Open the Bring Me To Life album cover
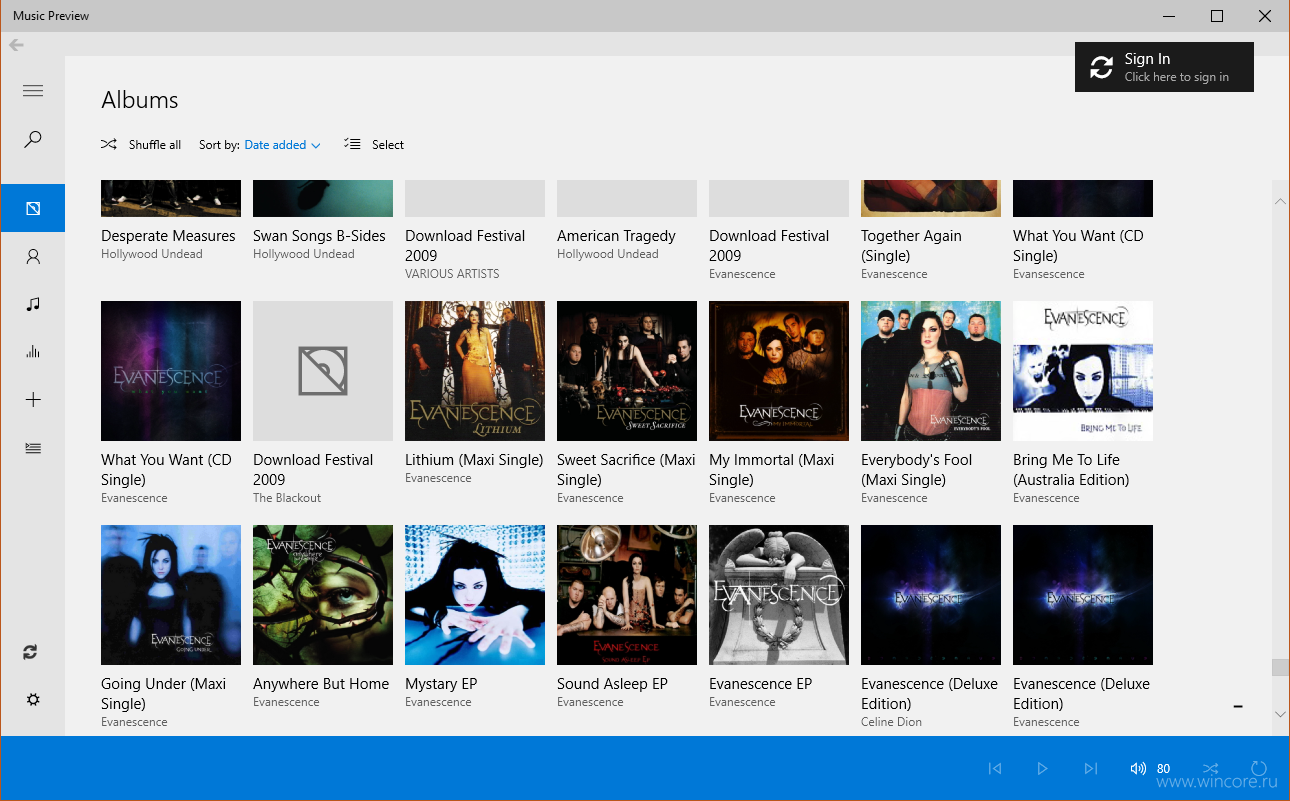 pyautogui.click(x=1083, y=371)
